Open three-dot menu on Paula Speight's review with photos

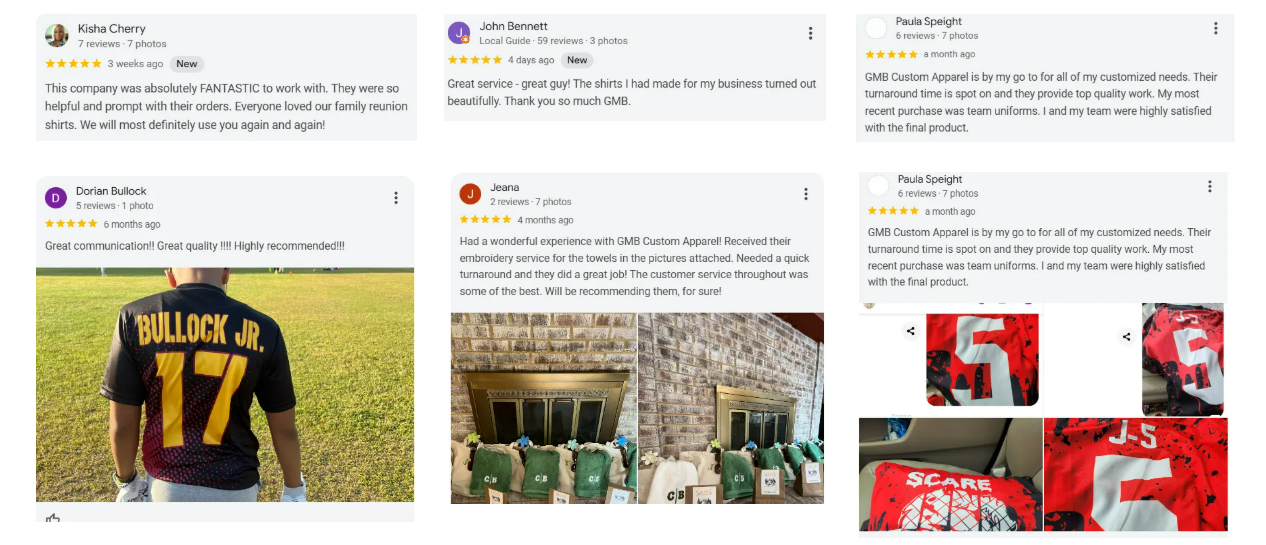click(1209, 187)
